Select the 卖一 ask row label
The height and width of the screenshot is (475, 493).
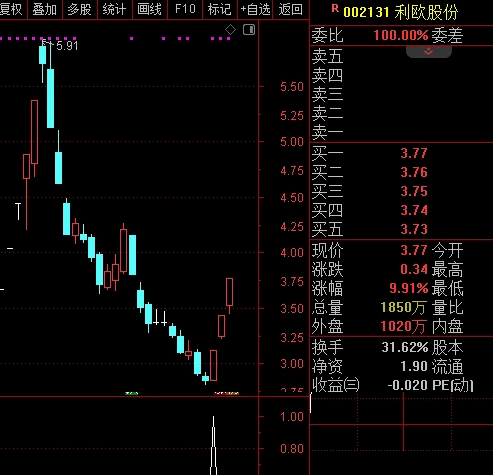(327, 133)
